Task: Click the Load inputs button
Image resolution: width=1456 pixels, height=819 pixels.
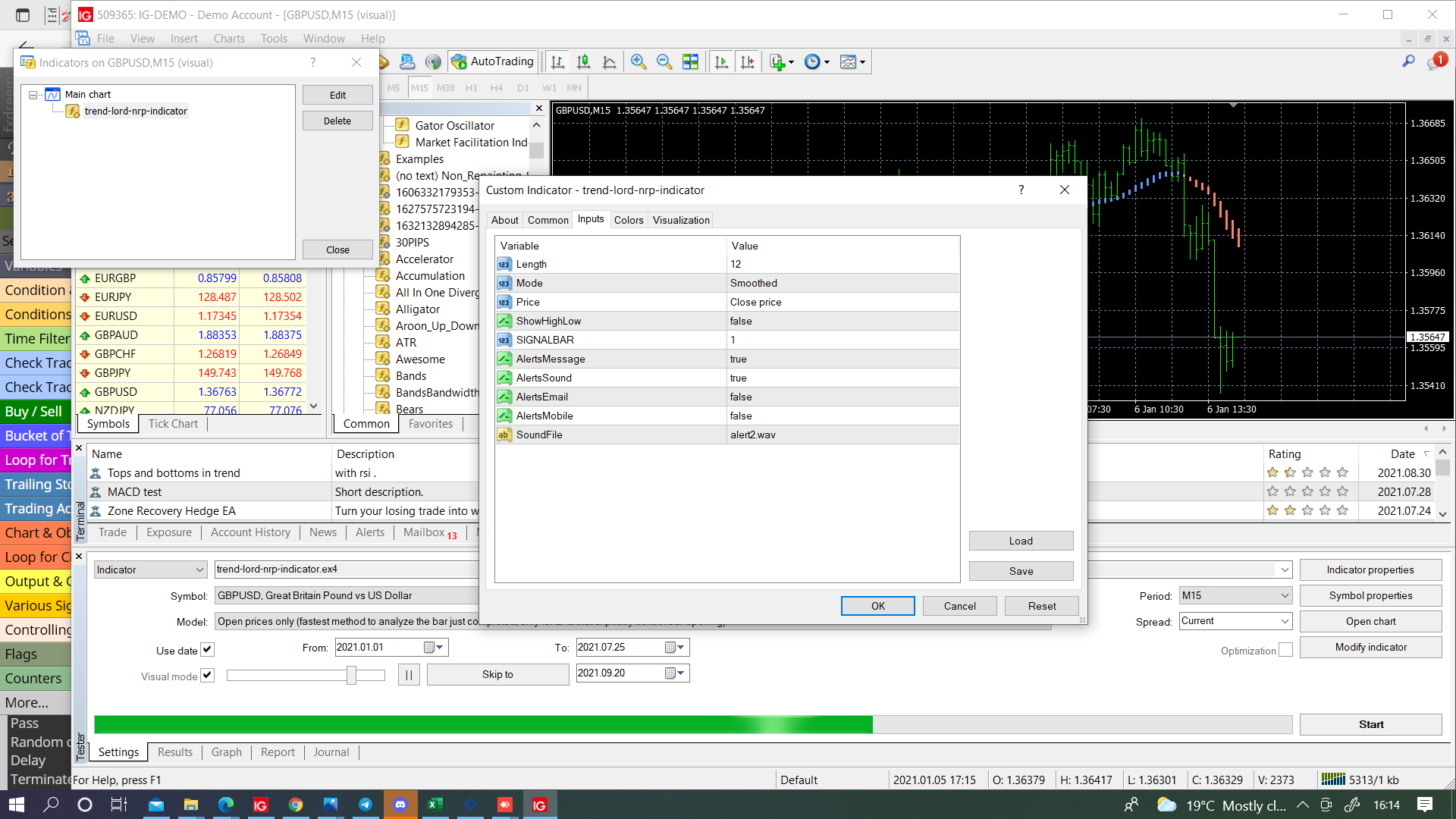Action: coord(1021,541)
